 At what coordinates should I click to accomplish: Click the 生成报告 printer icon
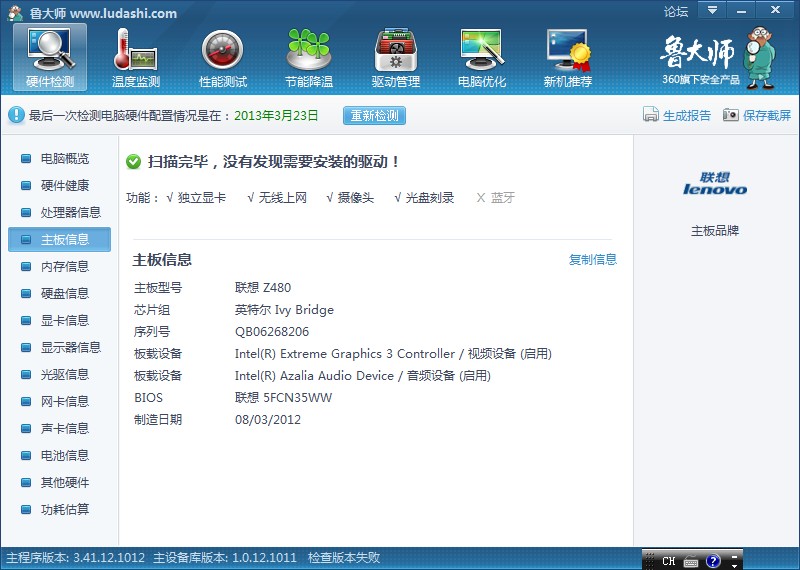(x=651, y=115)
